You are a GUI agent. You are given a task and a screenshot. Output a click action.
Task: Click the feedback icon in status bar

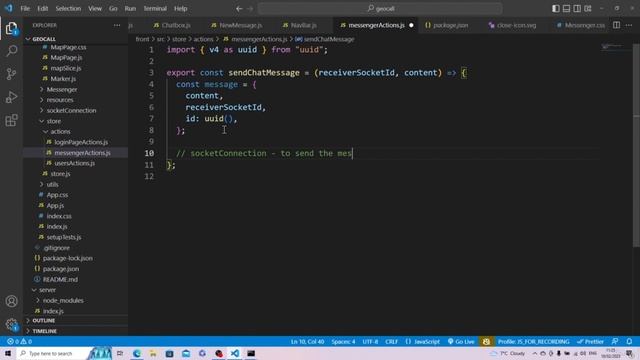pyautogui.click(x=615, y=342)
